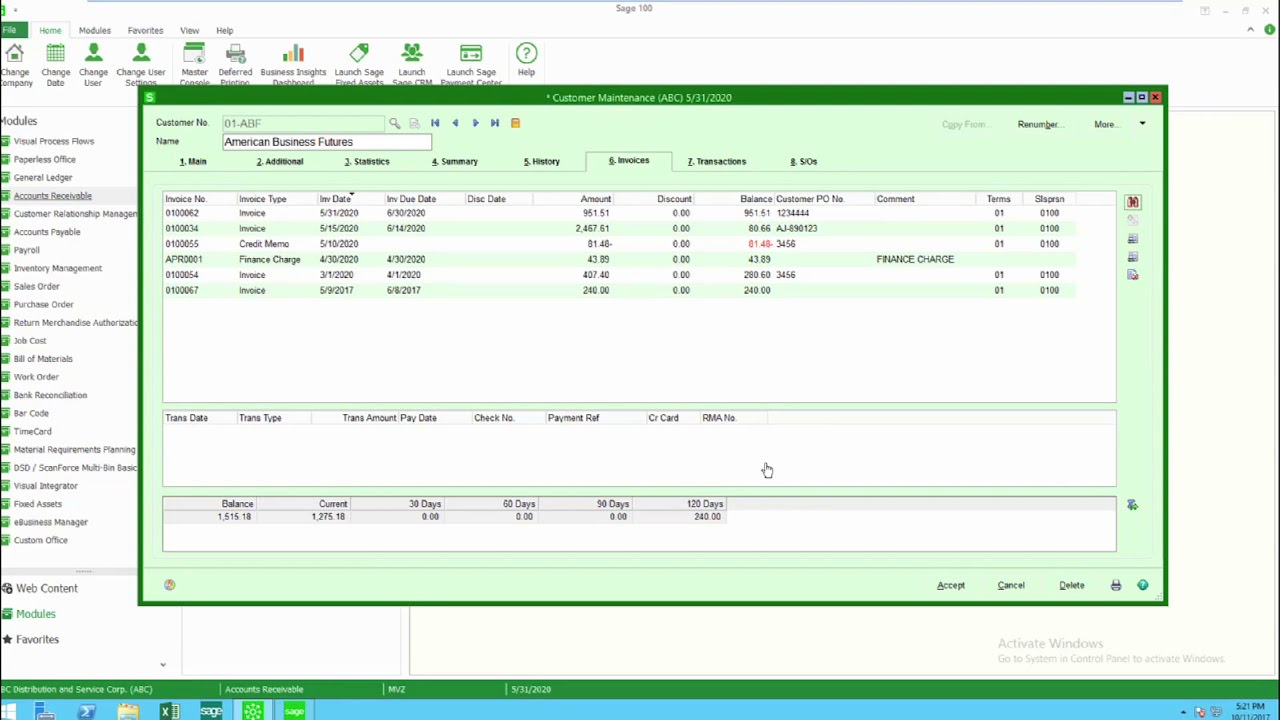This screenshot has width=1280, height=720.
Task: Launch Sage CRM
Action: pyautogui.click(x=412, y=64)
